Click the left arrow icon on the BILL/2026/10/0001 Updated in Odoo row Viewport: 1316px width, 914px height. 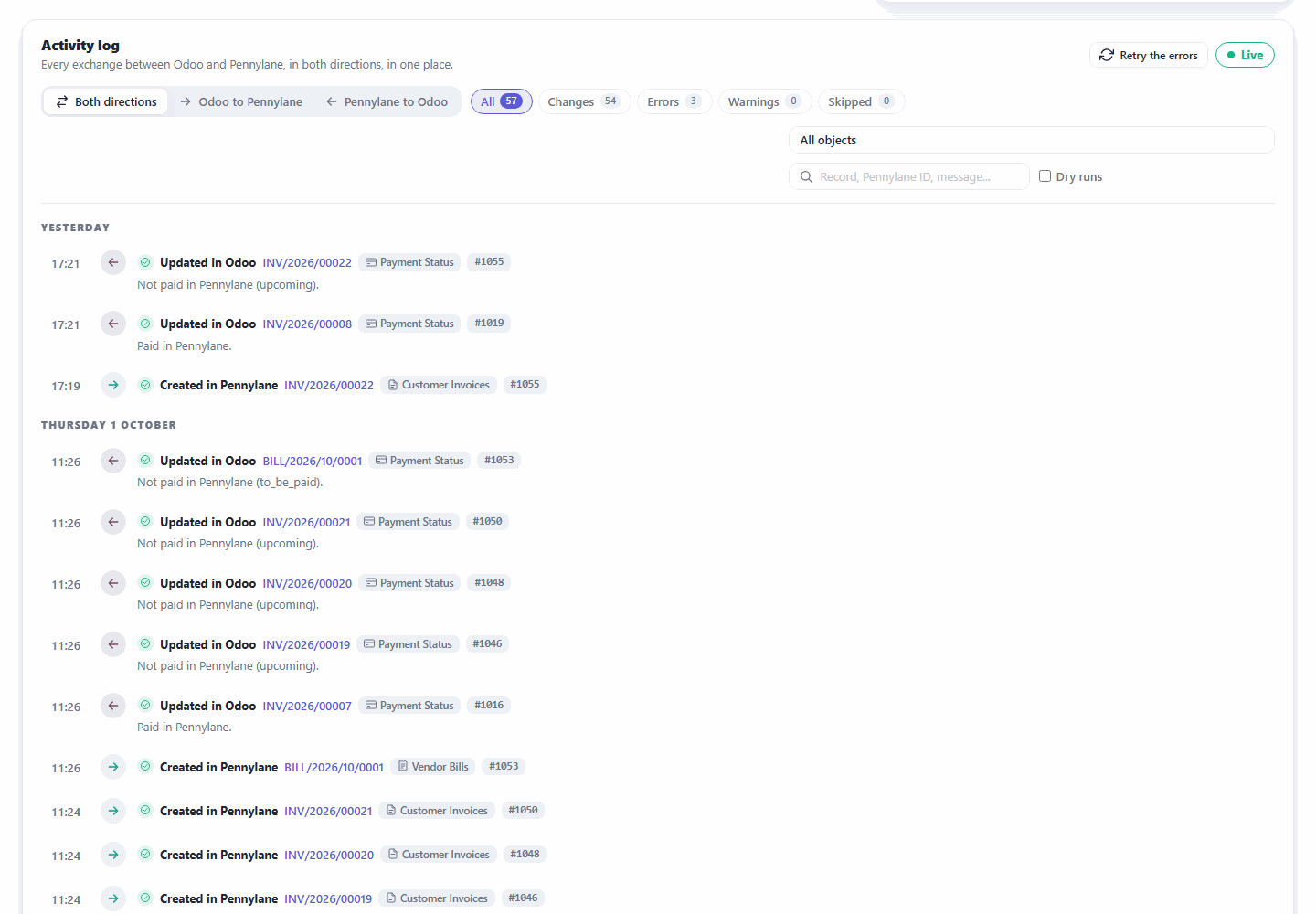coord(113,461)
